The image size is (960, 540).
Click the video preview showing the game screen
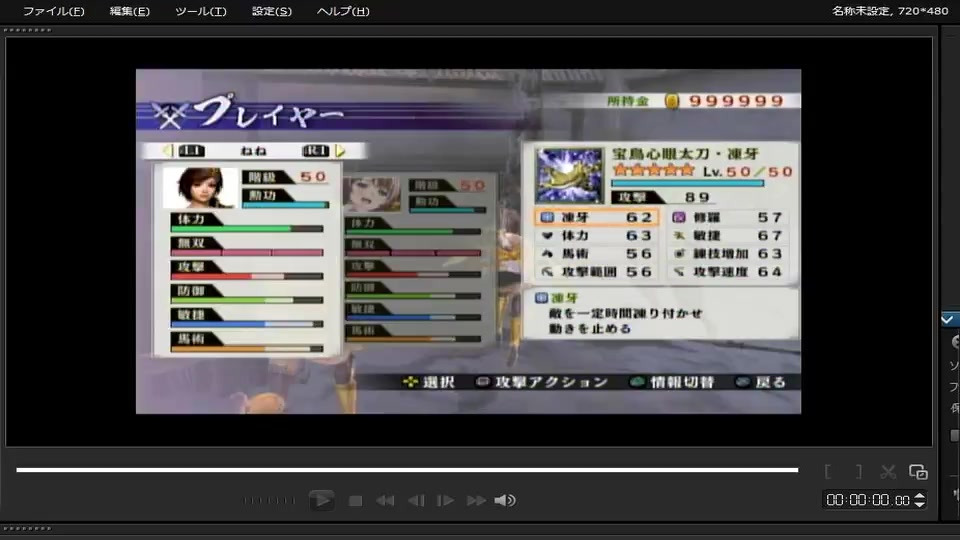coord(468,241)
